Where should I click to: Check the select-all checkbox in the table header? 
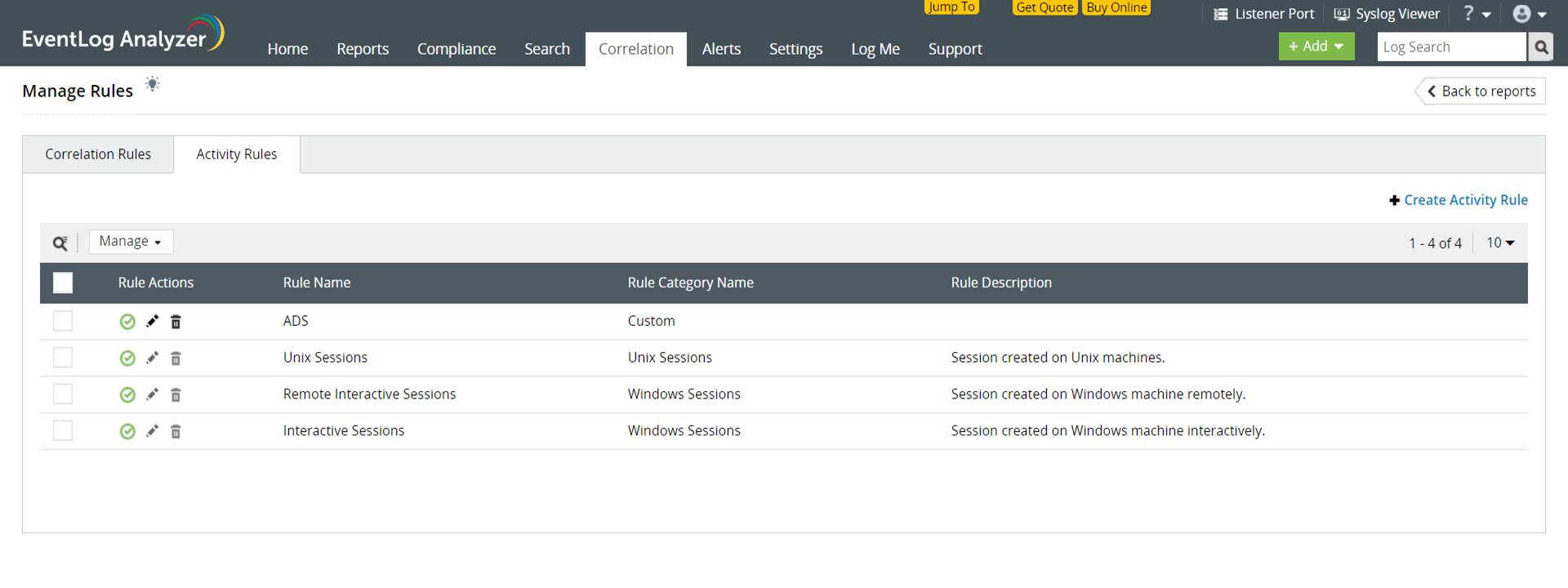tap(63, 283)
